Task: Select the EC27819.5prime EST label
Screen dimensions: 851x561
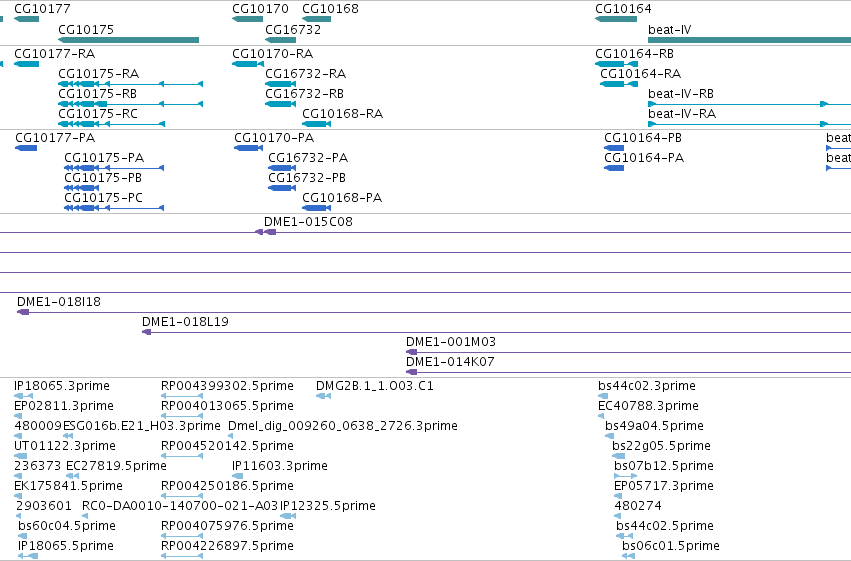Action: tap(116, 467)
